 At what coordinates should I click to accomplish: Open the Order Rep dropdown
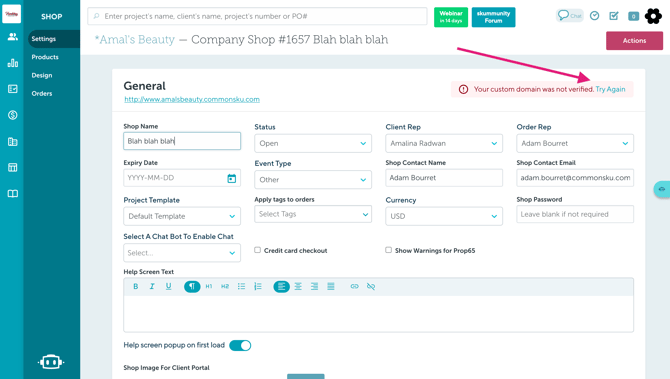(x=575, y=144)
